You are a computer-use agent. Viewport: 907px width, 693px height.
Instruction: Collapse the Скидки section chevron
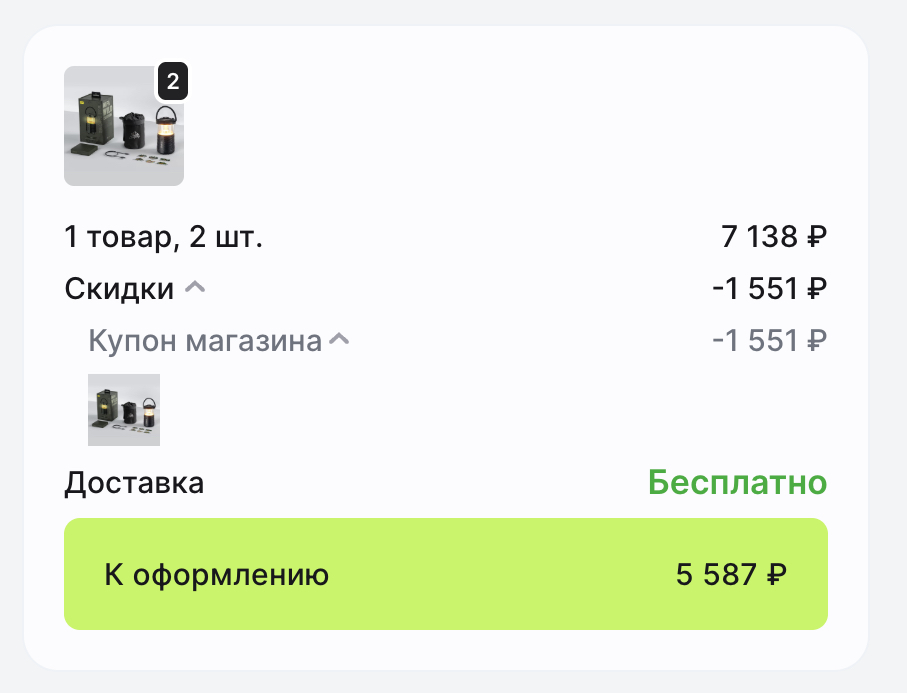[195, 288]
